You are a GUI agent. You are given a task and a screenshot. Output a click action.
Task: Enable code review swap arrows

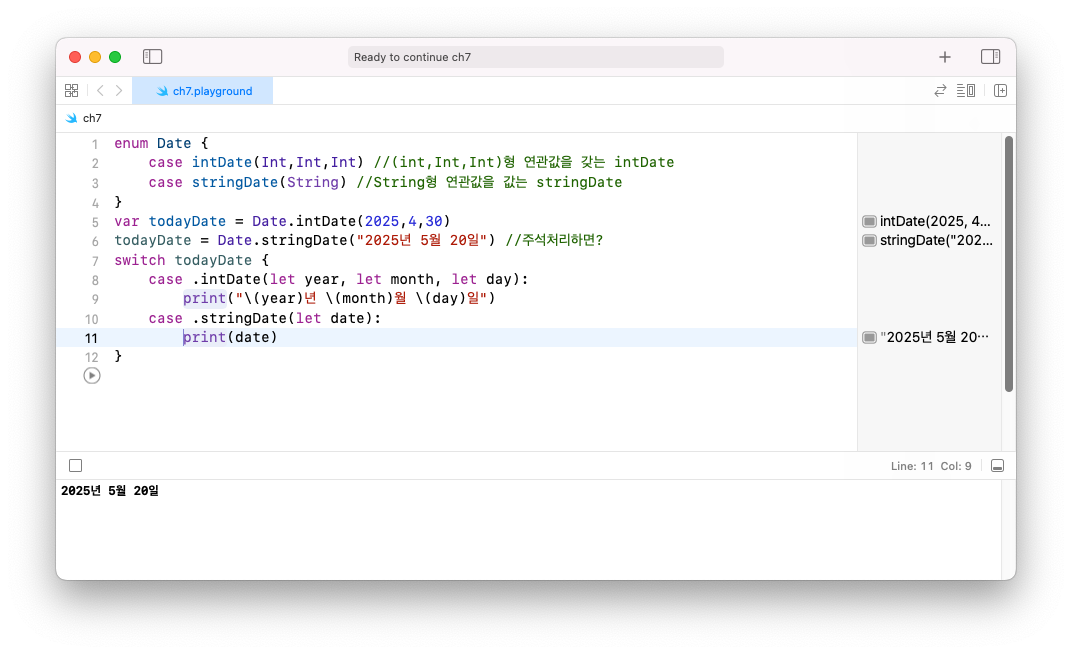click(x=941, y=90)
